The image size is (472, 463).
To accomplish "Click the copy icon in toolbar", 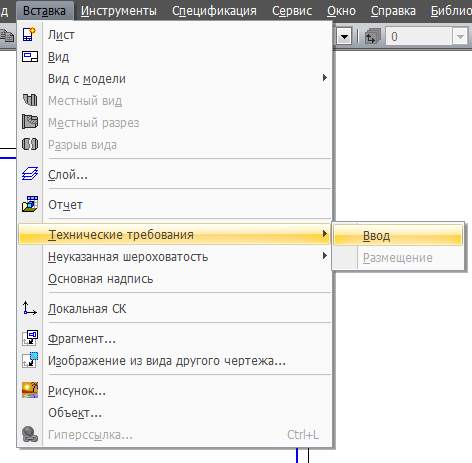I will (7, 36).
